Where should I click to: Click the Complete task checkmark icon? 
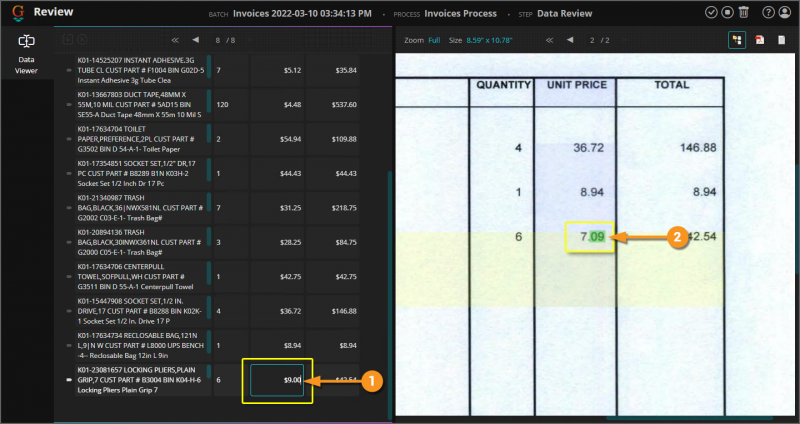pyautogui.click(x=711, y=12)
